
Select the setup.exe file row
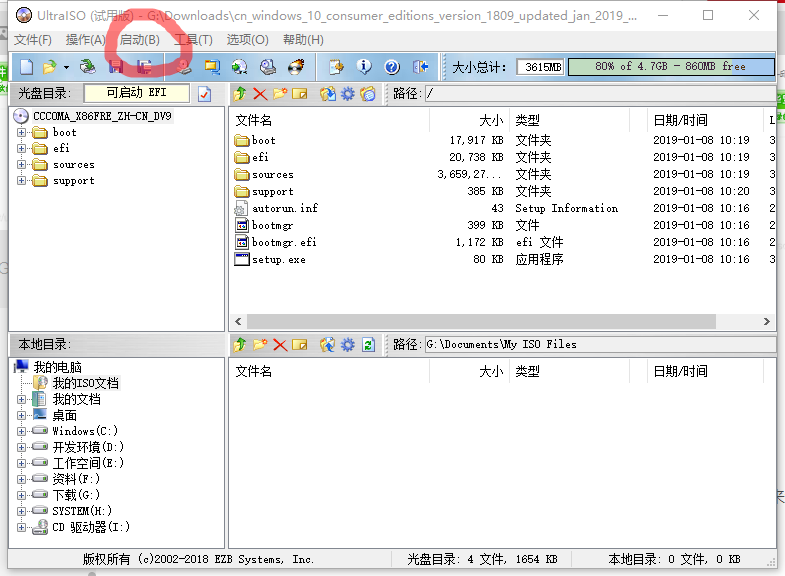tap(504, 259)
